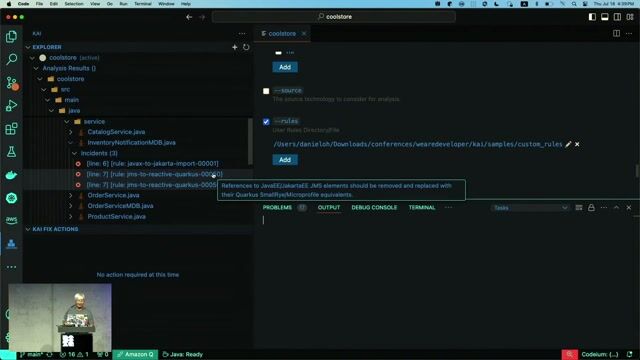
Task: Open Source Control view with pending badge
Action: 11,83
